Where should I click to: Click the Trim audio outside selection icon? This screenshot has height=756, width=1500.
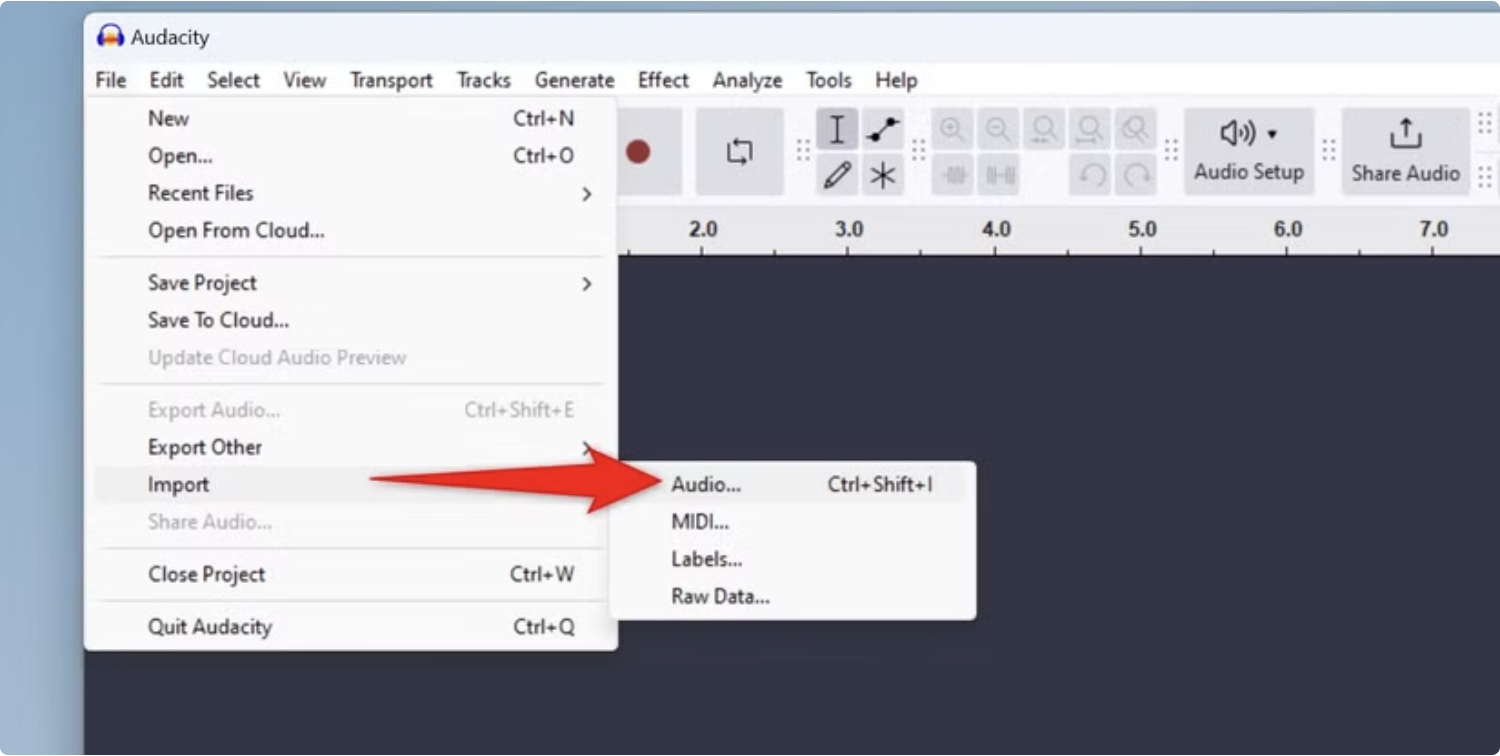tap(953, 176)
